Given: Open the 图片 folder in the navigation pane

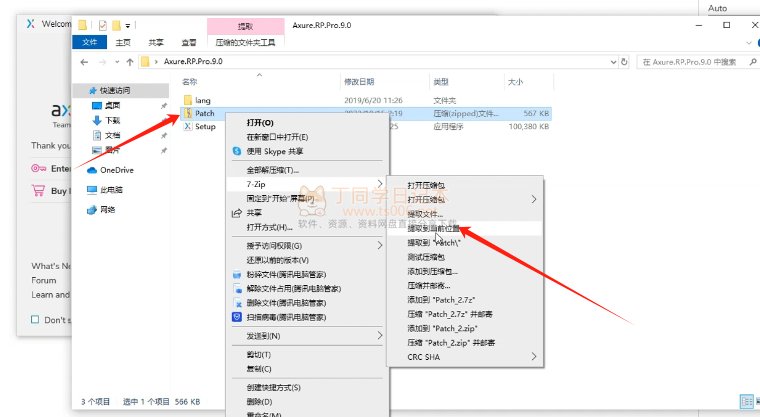Looking at the screenshot, I should tap(112, 150).
